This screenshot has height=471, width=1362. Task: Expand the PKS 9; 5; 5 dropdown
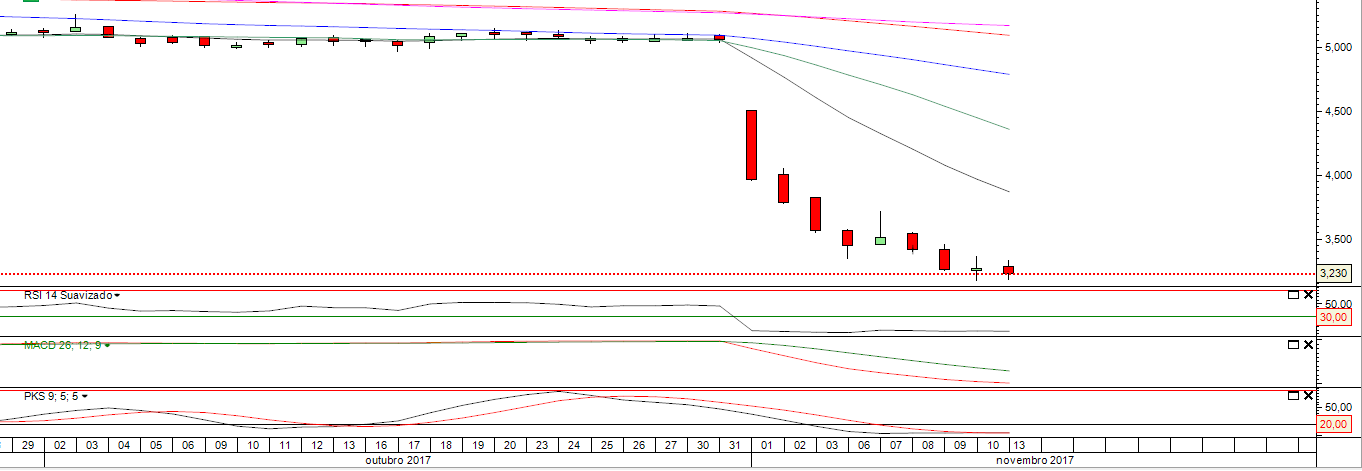pyautogui.click(x=85, y=397)
